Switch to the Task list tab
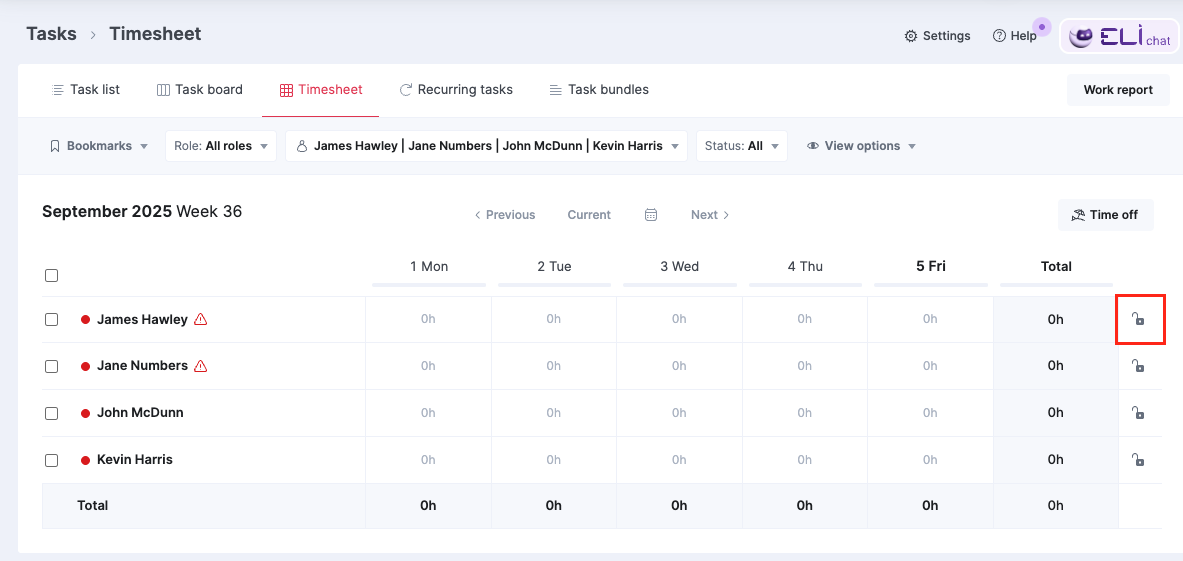 tap(85, 90)
